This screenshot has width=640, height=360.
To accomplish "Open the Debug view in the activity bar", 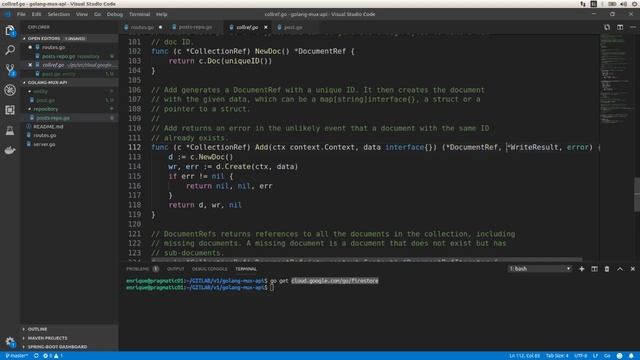I will pos(10,90).
